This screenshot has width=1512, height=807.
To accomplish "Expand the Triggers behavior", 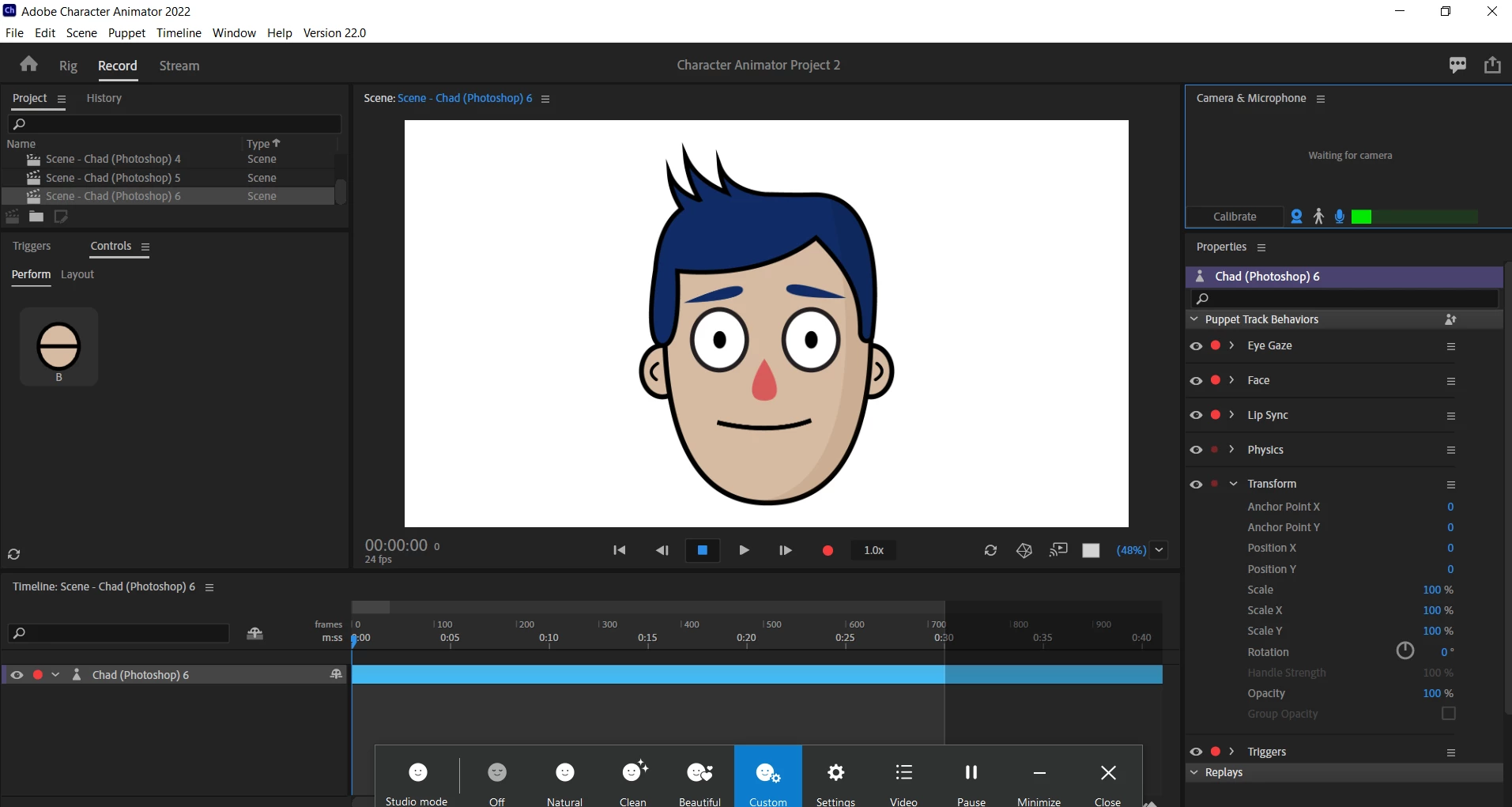I will click(x=1231, y=752).
